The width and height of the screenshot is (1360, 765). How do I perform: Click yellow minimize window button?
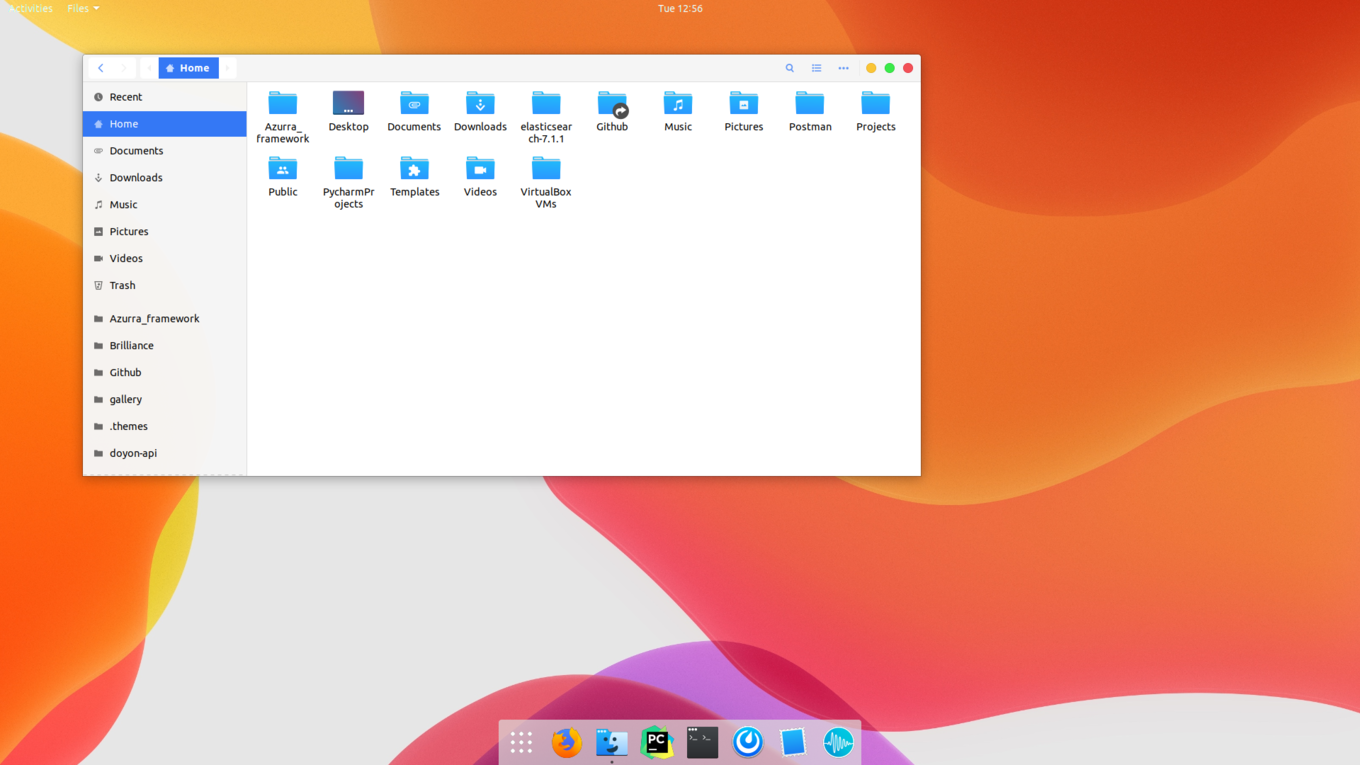pos(871,68)
